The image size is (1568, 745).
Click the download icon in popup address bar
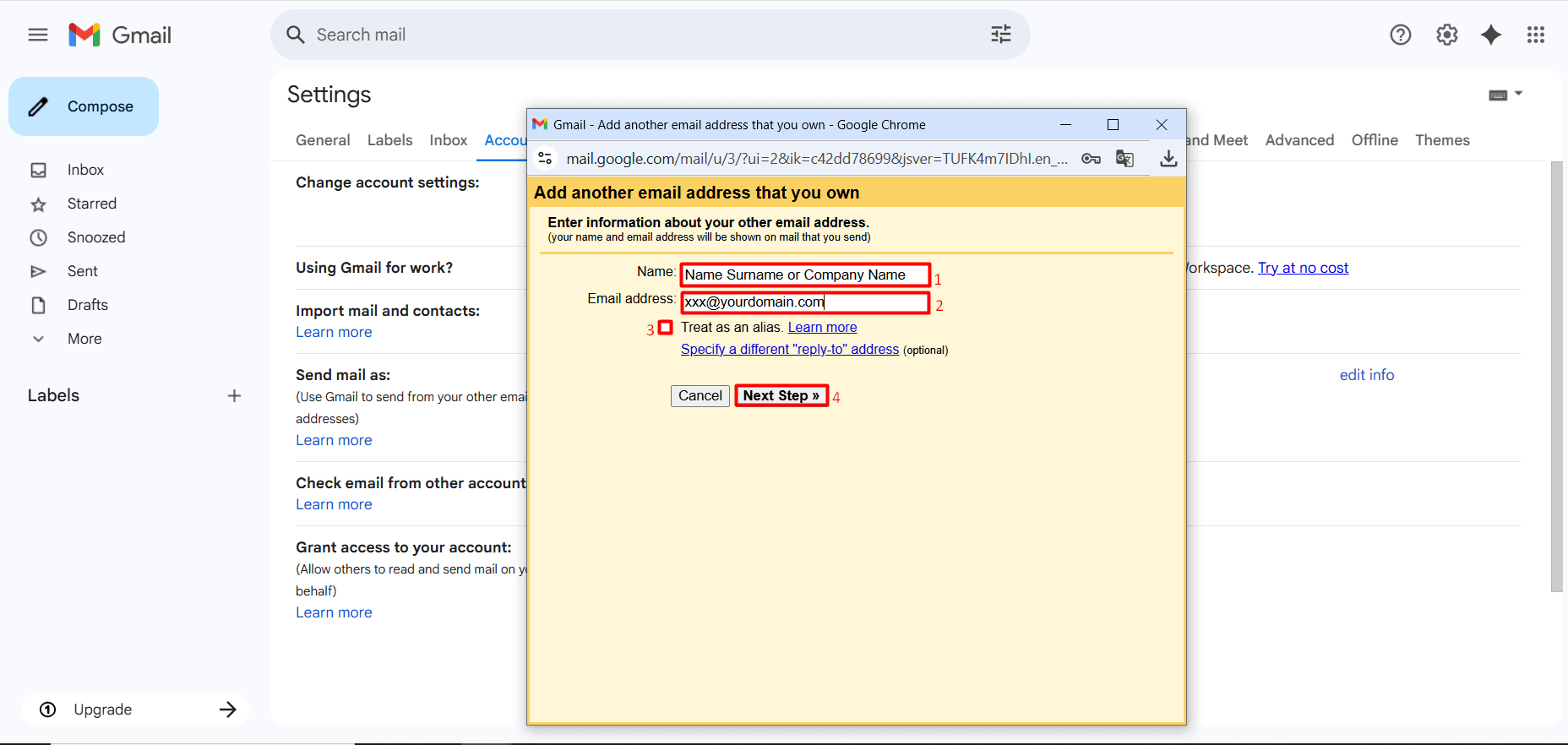(1168, 158)
